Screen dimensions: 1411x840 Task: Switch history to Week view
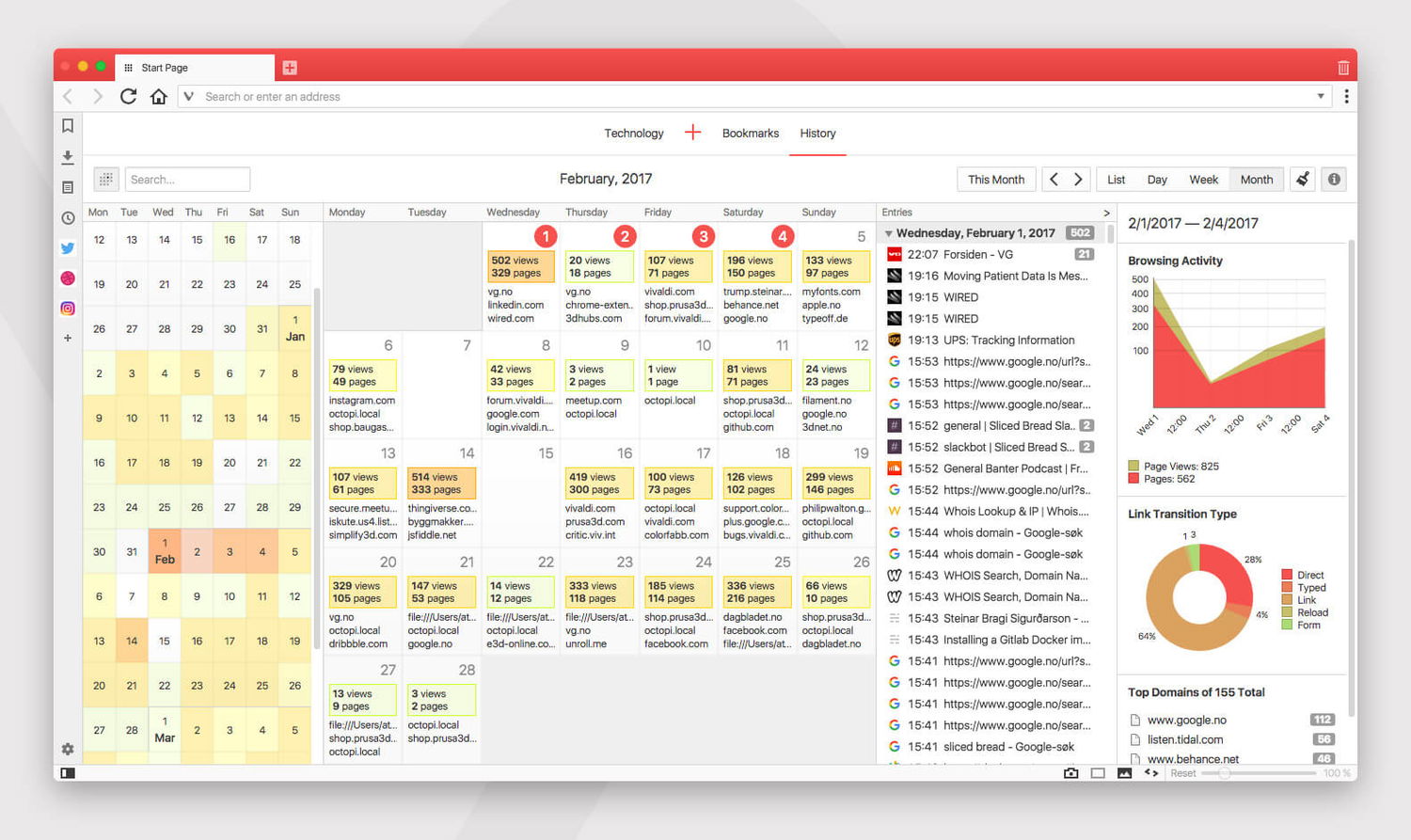1203,179
